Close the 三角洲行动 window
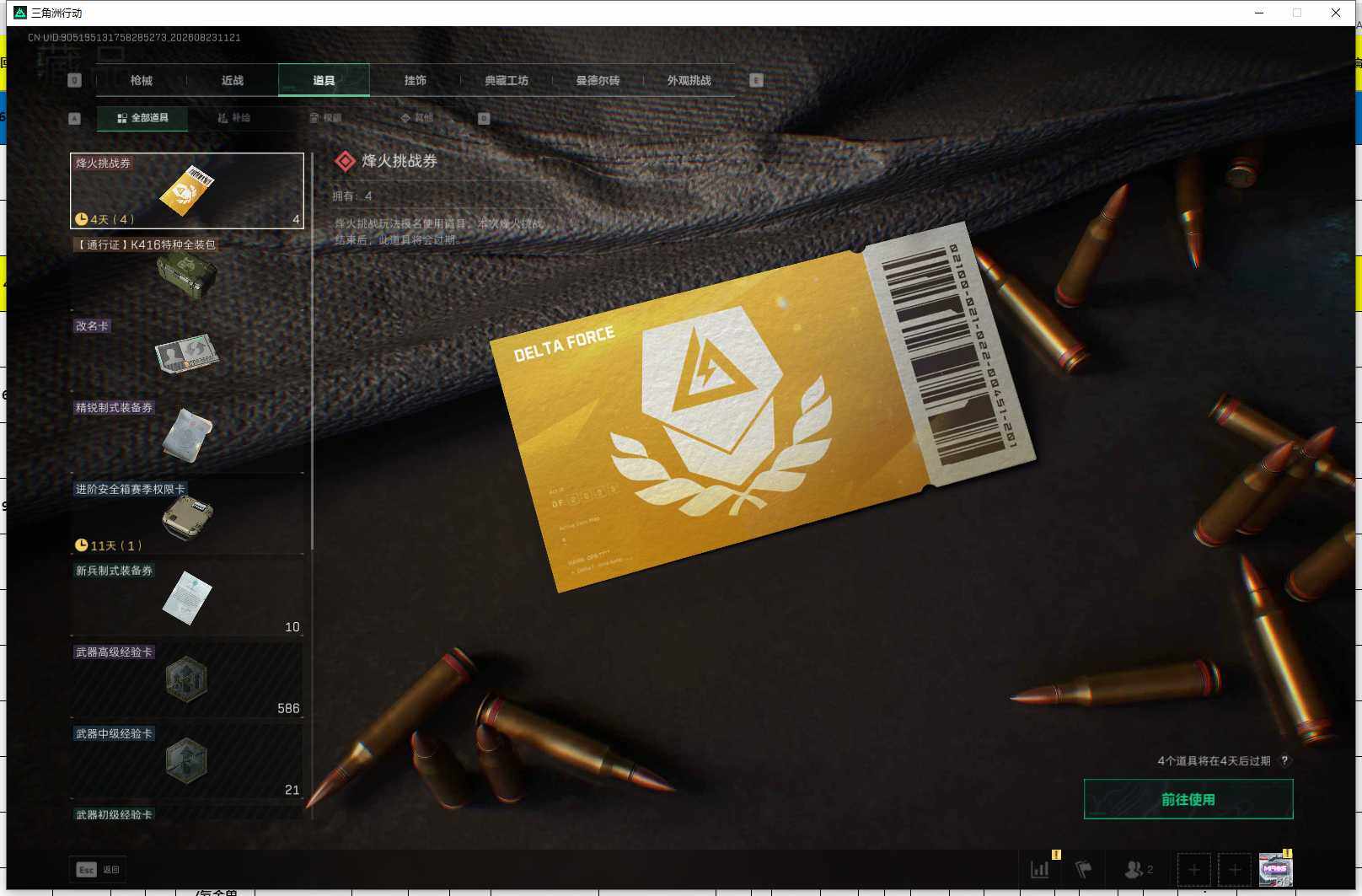 pos(1336,13)
